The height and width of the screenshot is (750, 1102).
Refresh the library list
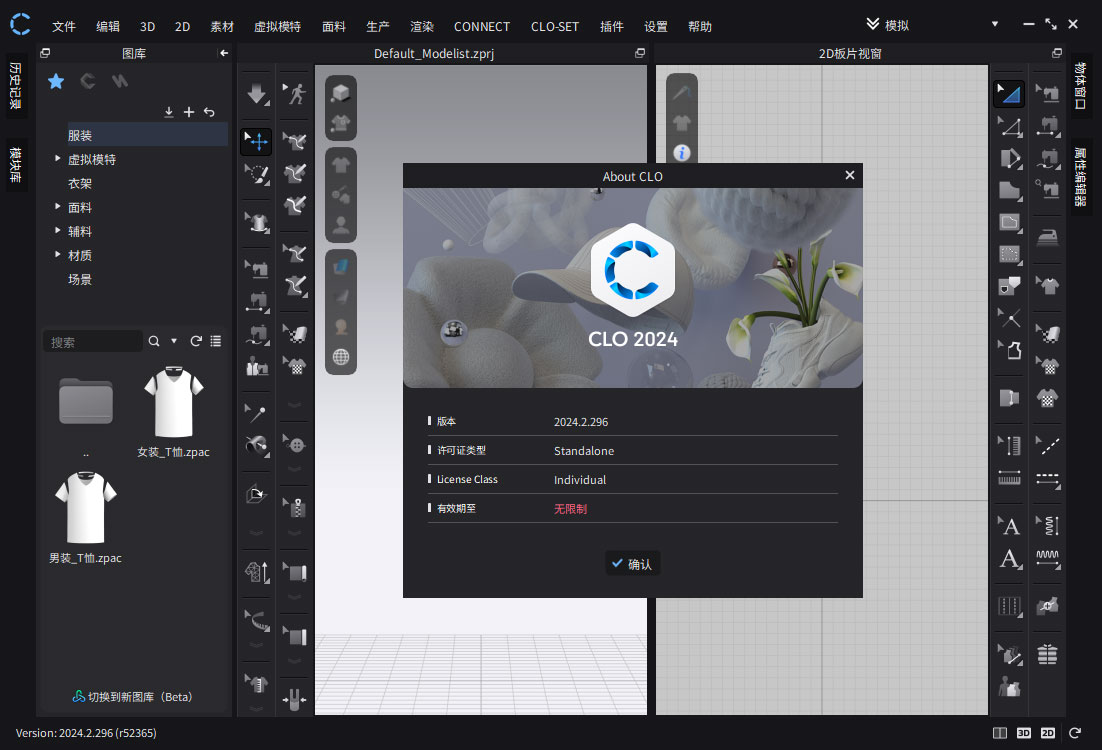pos(196,341)
